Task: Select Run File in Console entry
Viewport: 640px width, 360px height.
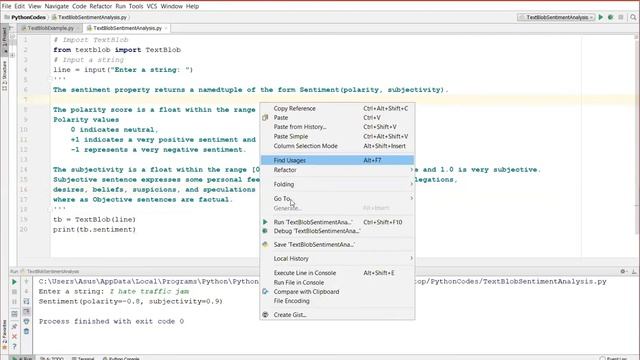Action: pyautogui.click(x=338, y=282)
